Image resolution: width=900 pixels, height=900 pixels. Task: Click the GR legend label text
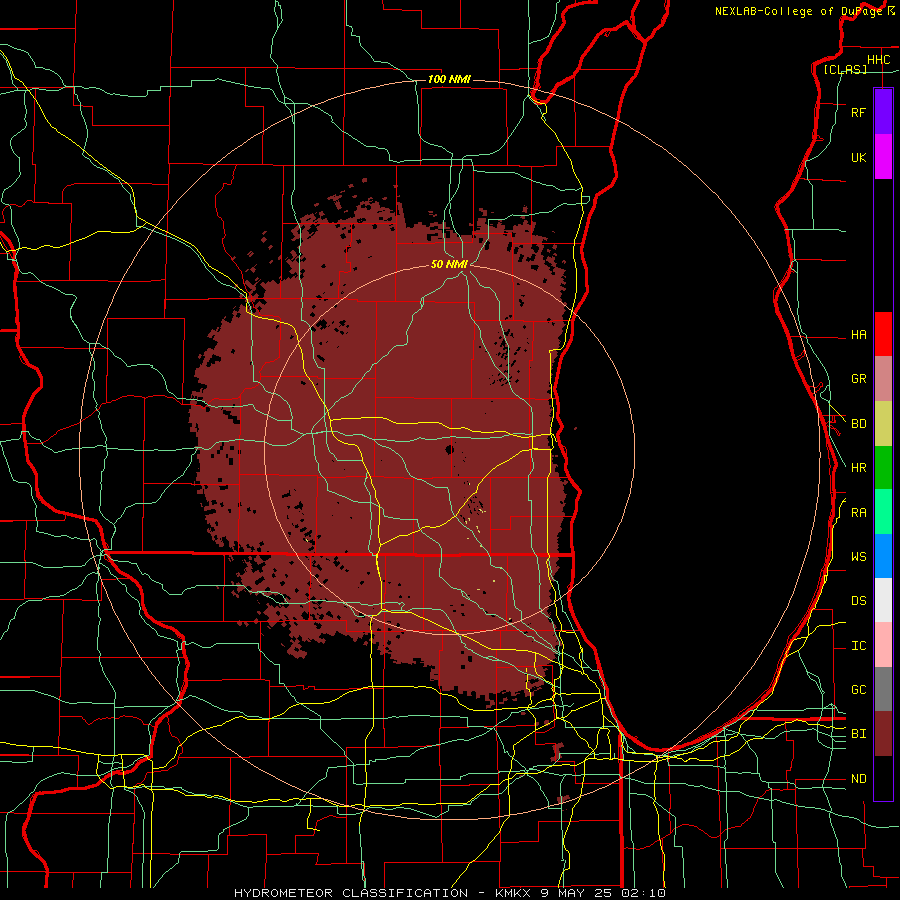(x=858, y=379)
